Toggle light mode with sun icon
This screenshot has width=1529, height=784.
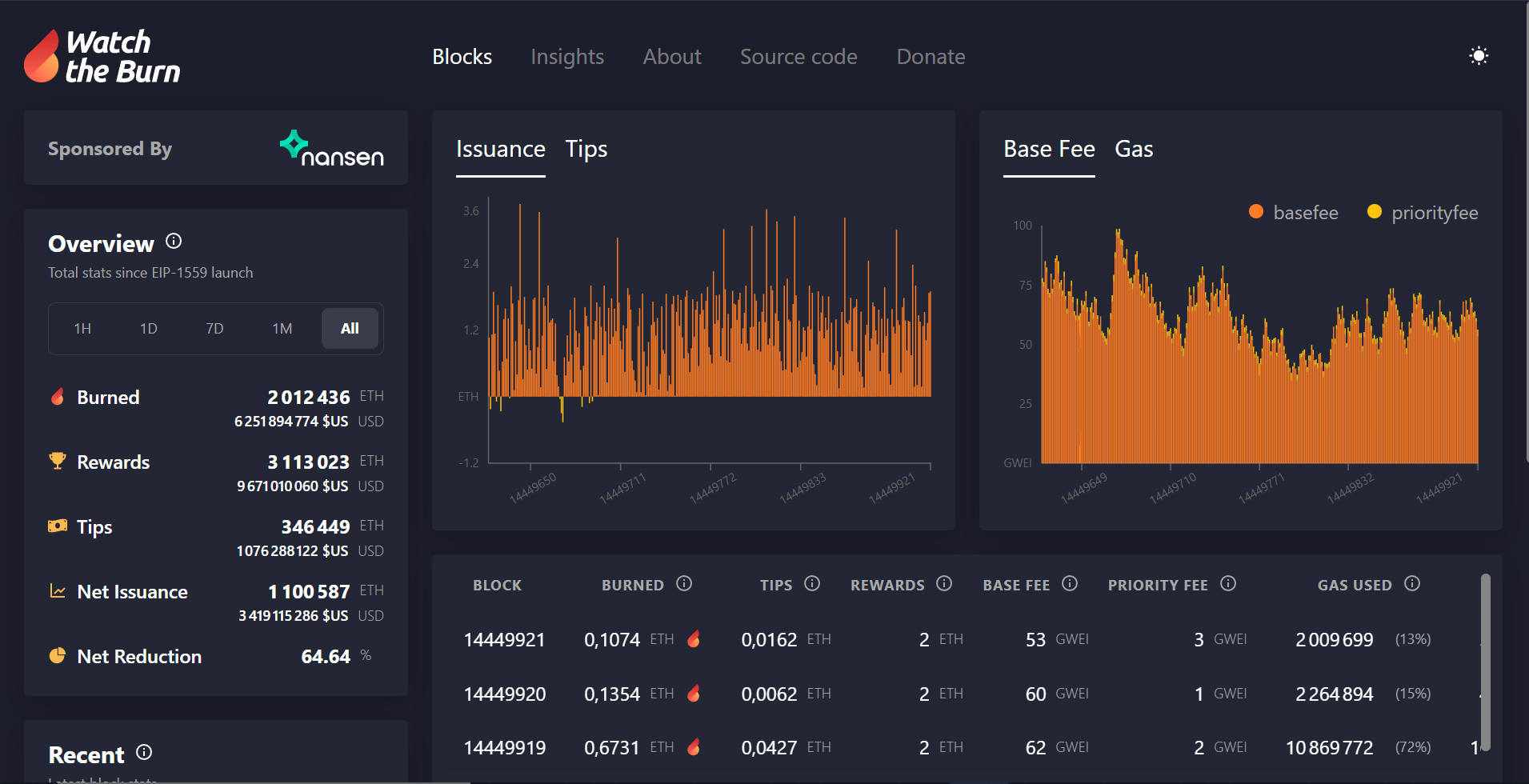tap(1478, 56)
